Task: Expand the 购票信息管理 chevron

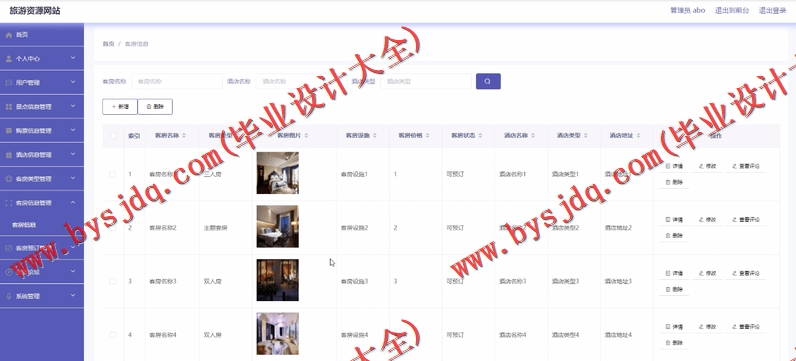Action: 73,130
